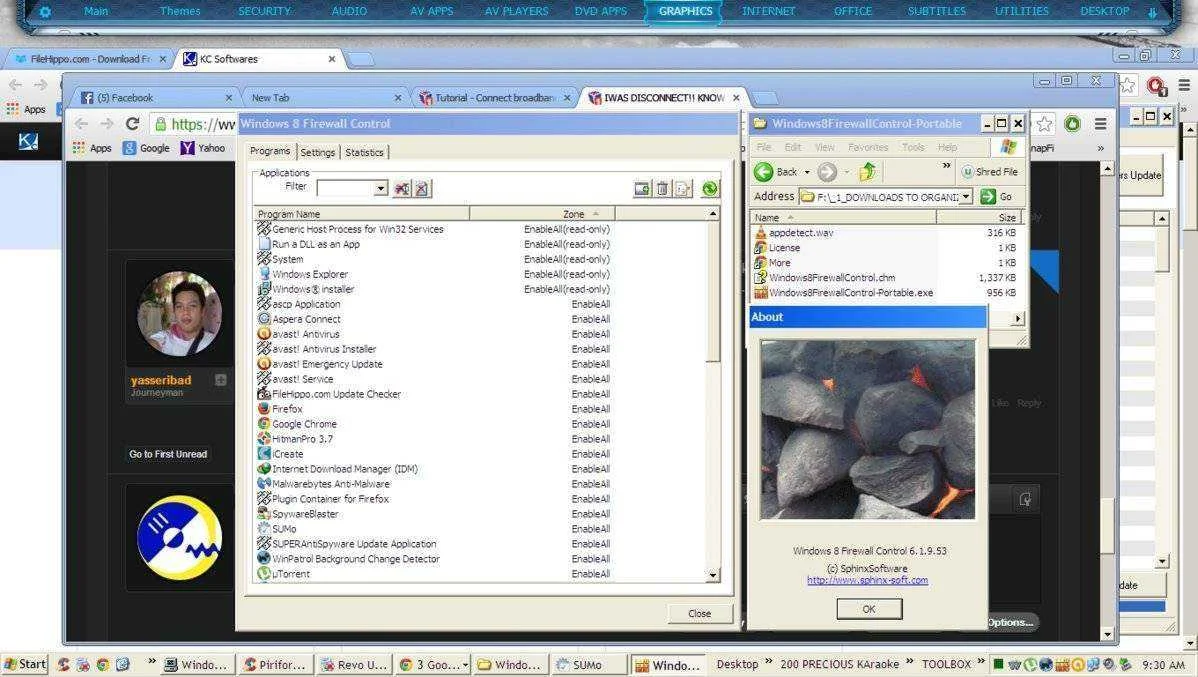Sort the list by the Zone column header
The image size is (1198, 677).
[x=542, y=214]
